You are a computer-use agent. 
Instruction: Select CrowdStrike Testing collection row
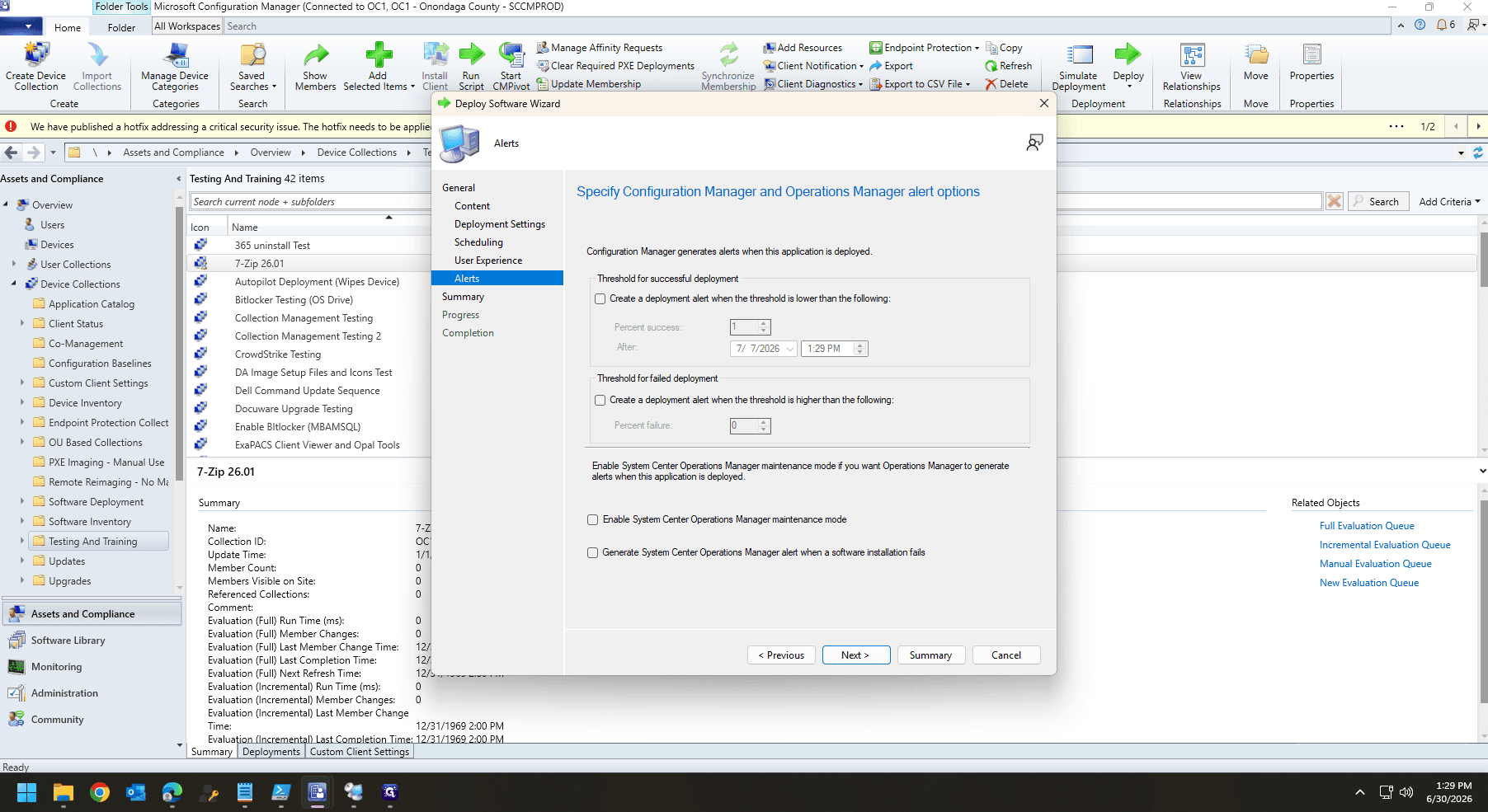(x=278, y=354)
